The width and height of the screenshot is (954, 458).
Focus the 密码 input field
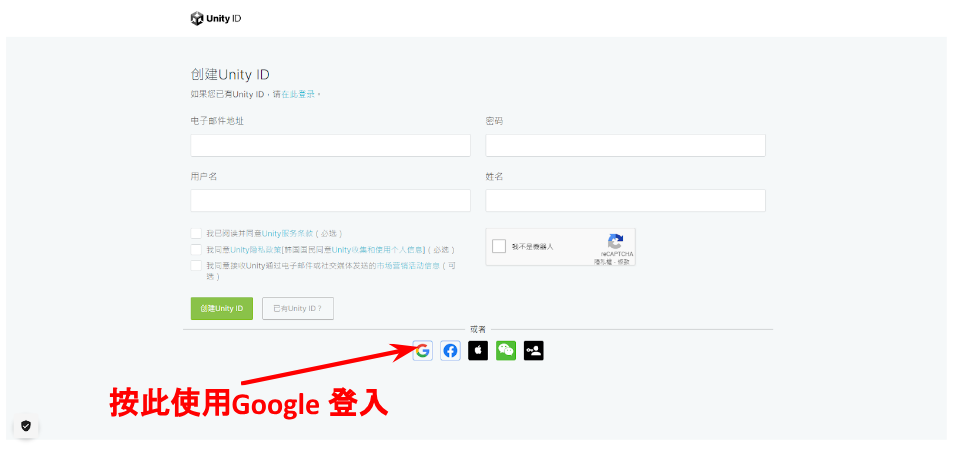pos(625,145)
